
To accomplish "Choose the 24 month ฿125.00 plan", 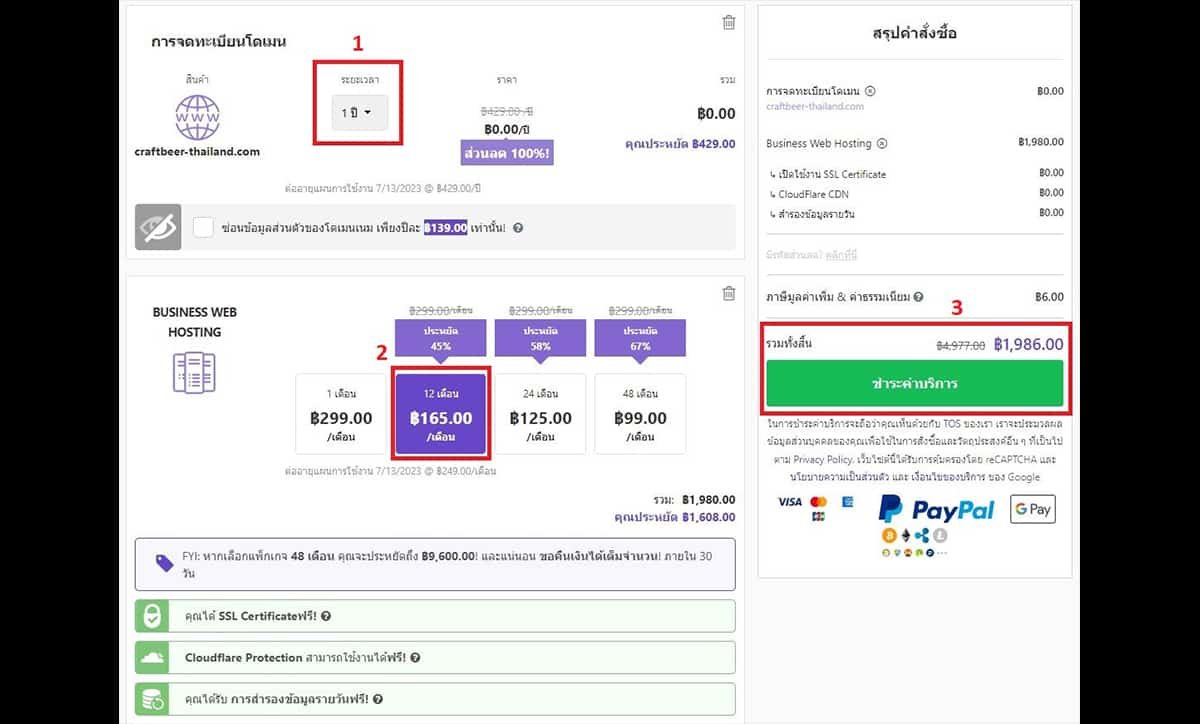I will point(540,414).
